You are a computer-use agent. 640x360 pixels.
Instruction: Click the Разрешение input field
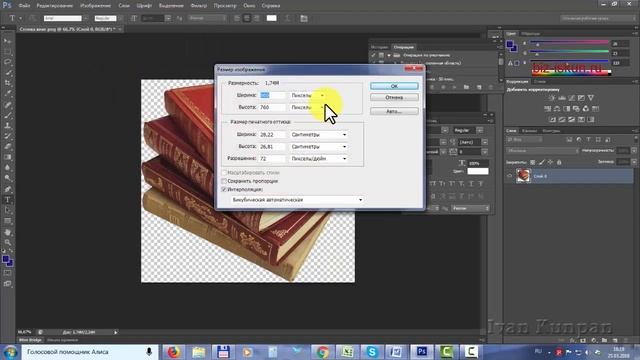pos(272,158)
